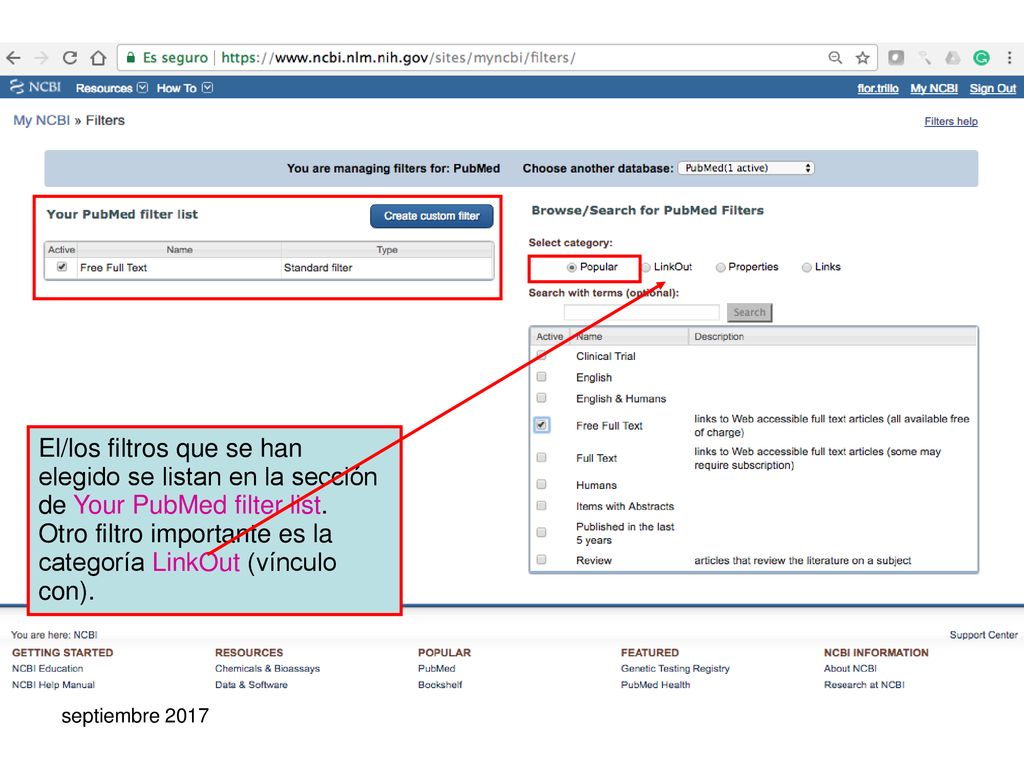Open the browser home page icon
Viewport: 1024px width, 768px height.
tap(98, 58)
